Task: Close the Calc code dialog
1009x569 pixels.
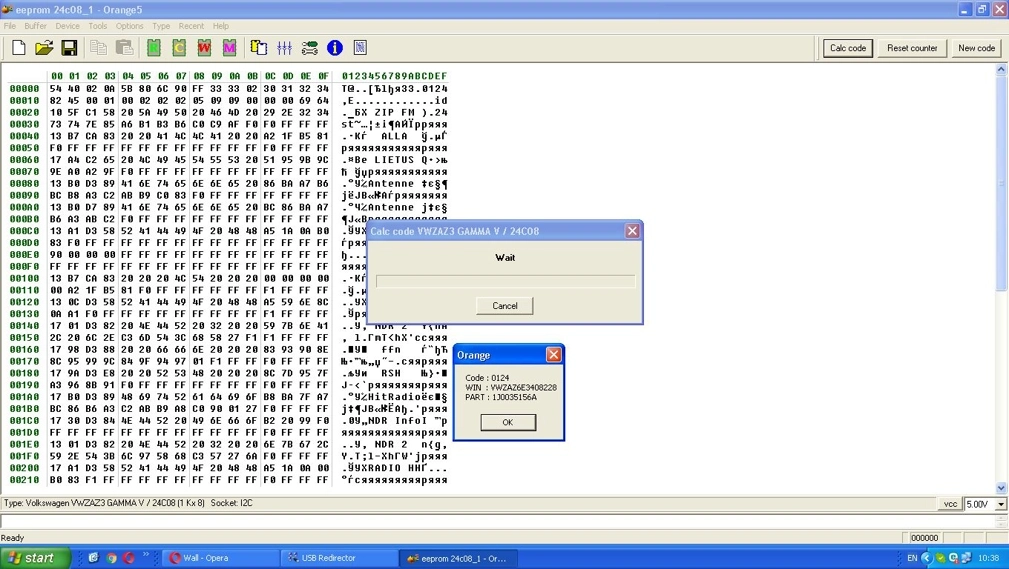Action: coord(632,230)
